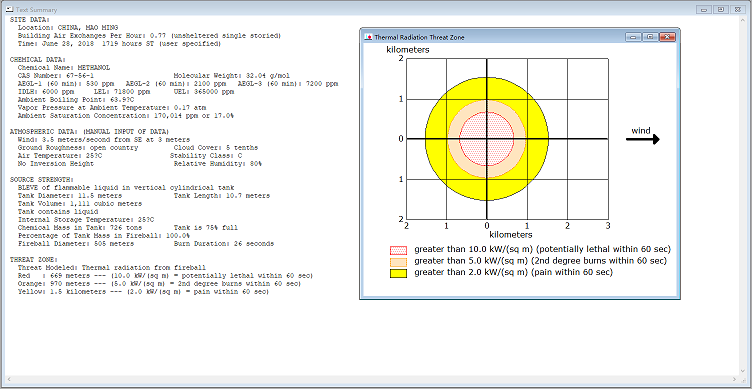Close the Thermal Radiation Threat Zone window
Screen dimensions: 752x389
click(667, 37)
